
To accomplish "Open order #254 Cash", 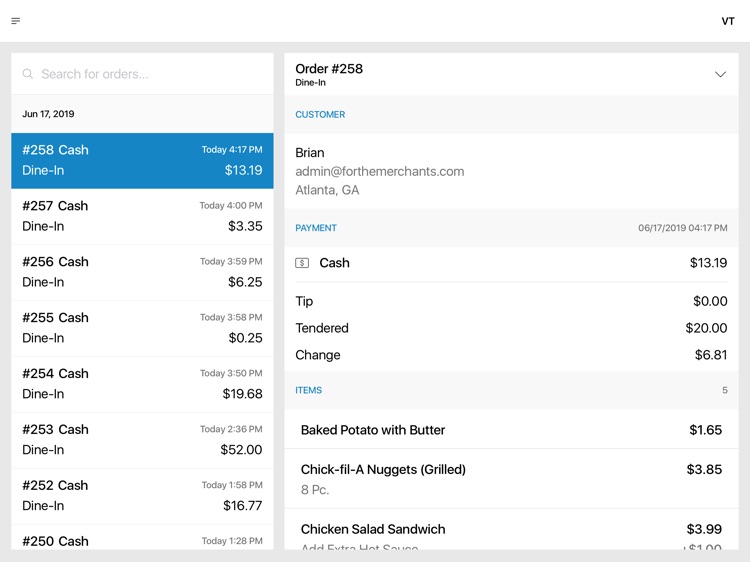I will point(143,384).
